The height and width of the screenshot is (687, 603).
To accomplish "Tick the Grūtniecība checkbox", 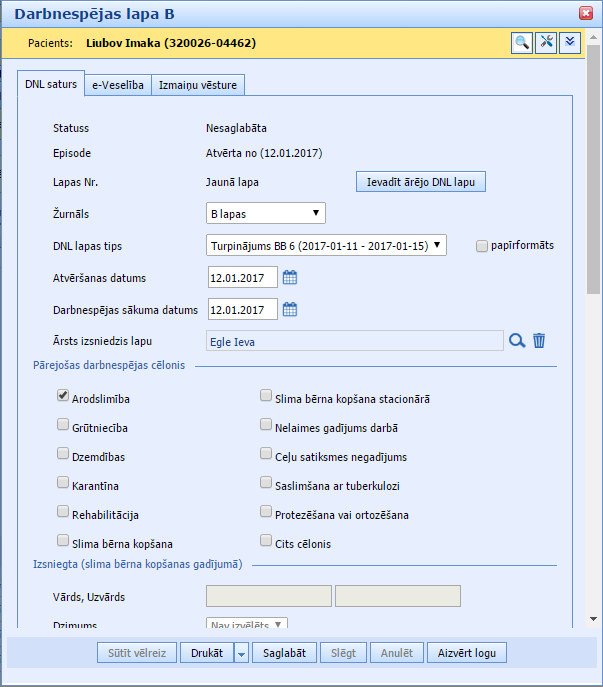I will tap(64, 427).
